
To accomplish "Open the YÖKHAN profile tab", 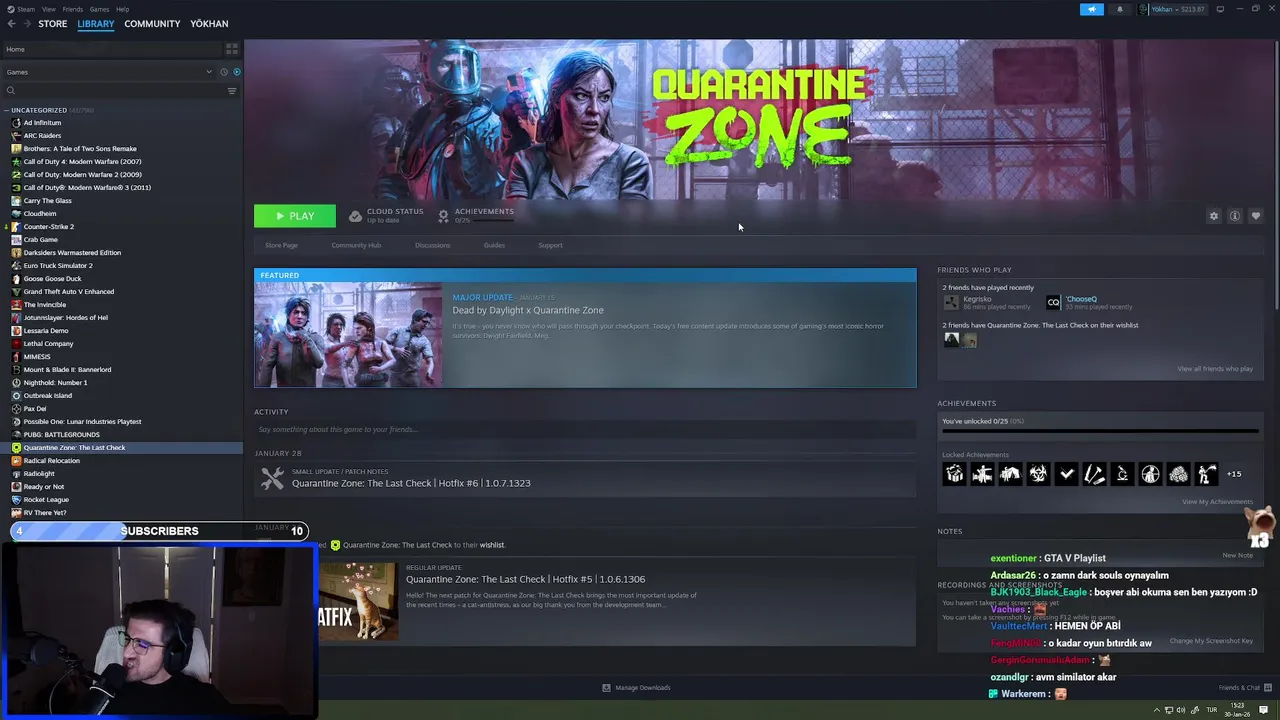I will click(x=209, y=24).
